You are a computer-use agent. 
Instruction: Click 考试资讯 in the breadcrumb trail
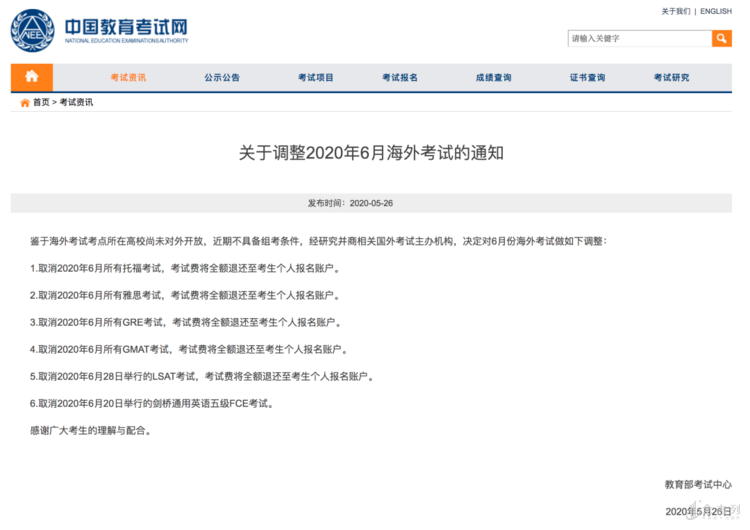tap(76, 102)
